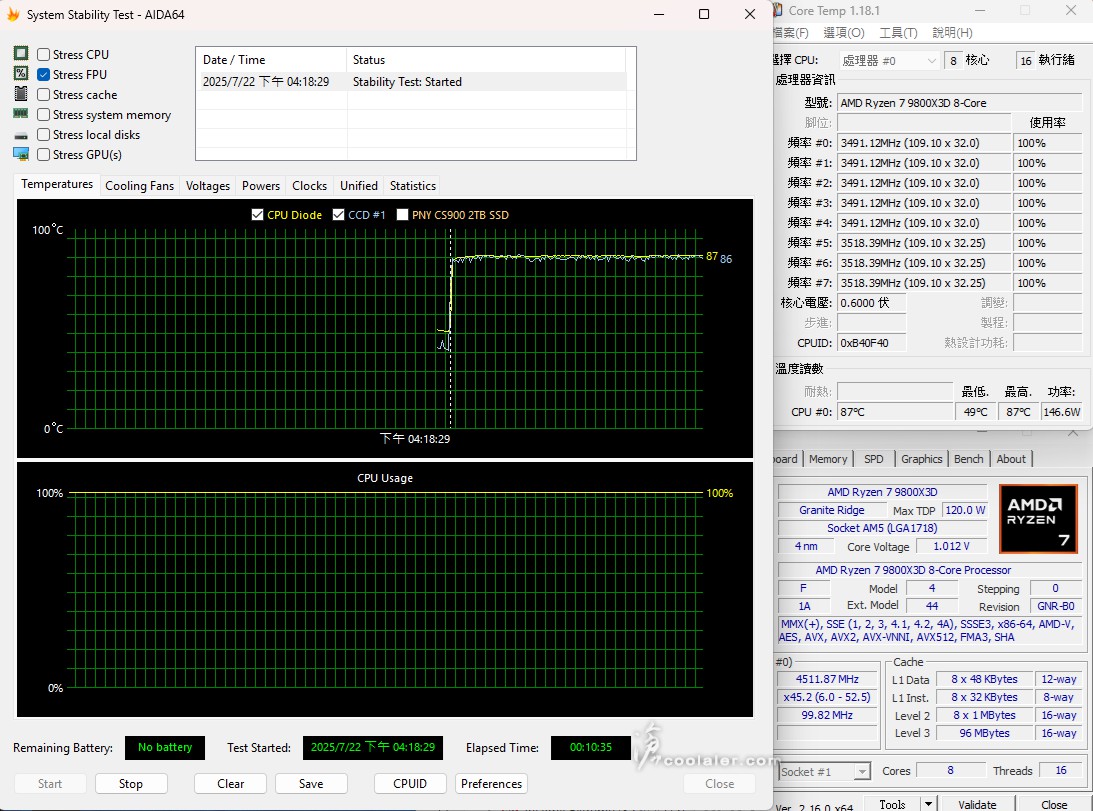Screen dimensions: 1093x811
Task: Switch to the Graphics tab in CPU-Z
Action: [922, 459]
